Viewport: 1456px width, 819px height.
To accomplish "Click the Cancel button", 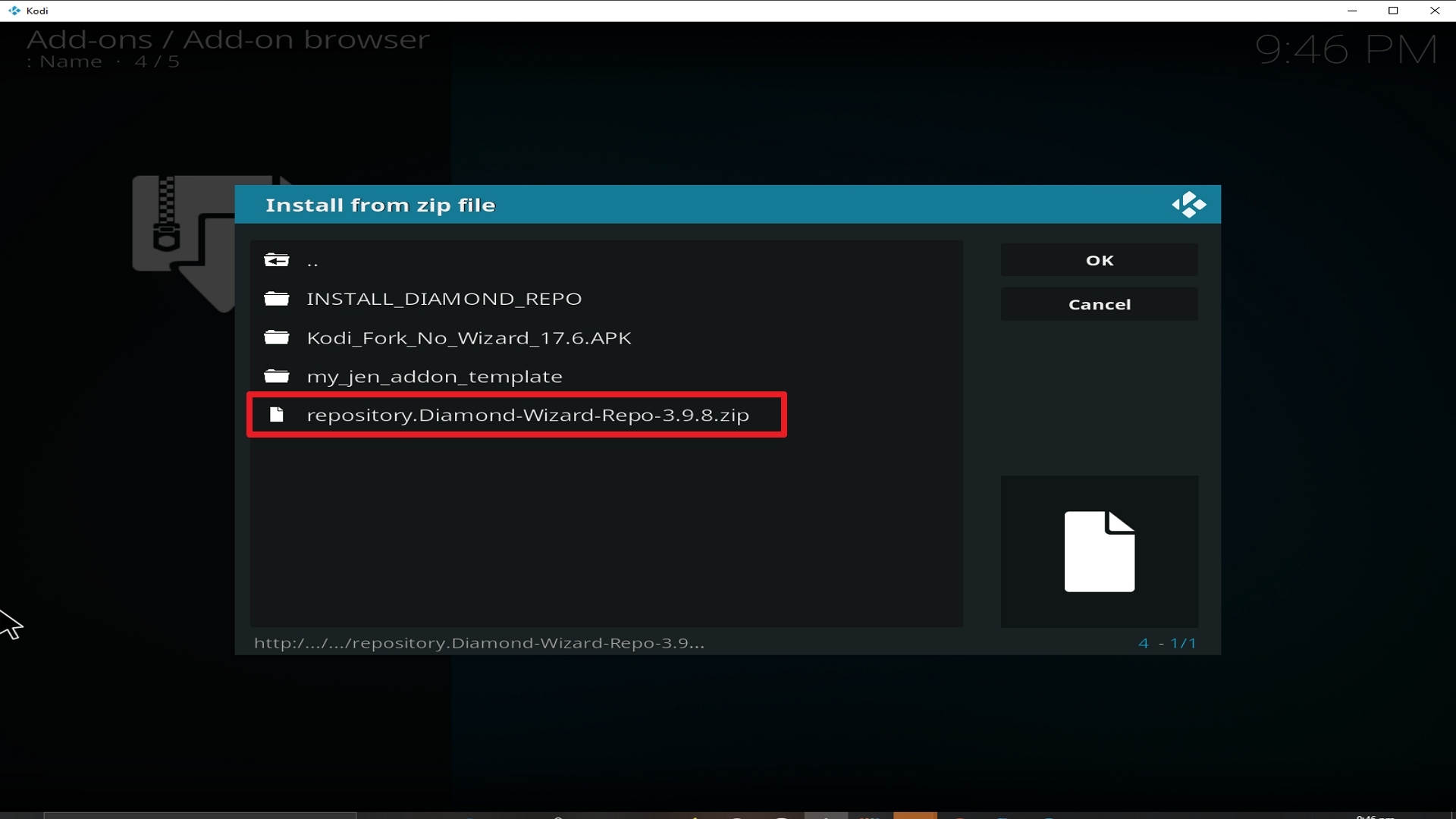I will tap(1099, 304).
